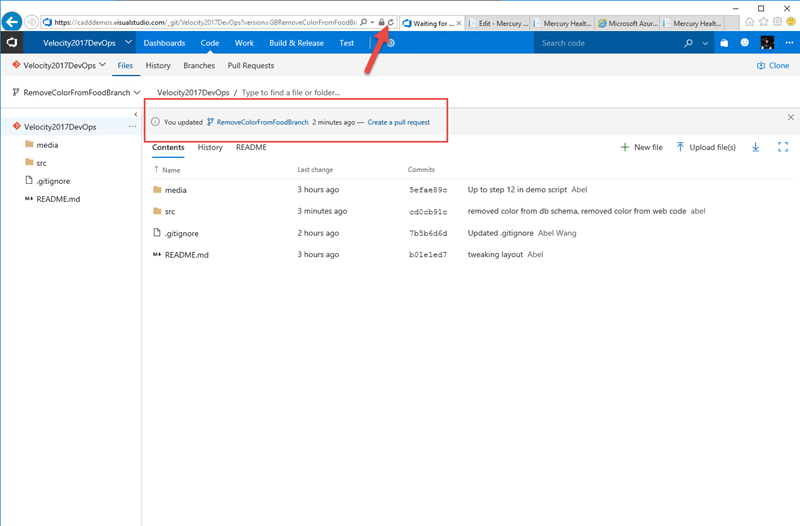Open the user profile avatar
Viewport: 800px width, 526px height.
[767, 43]
